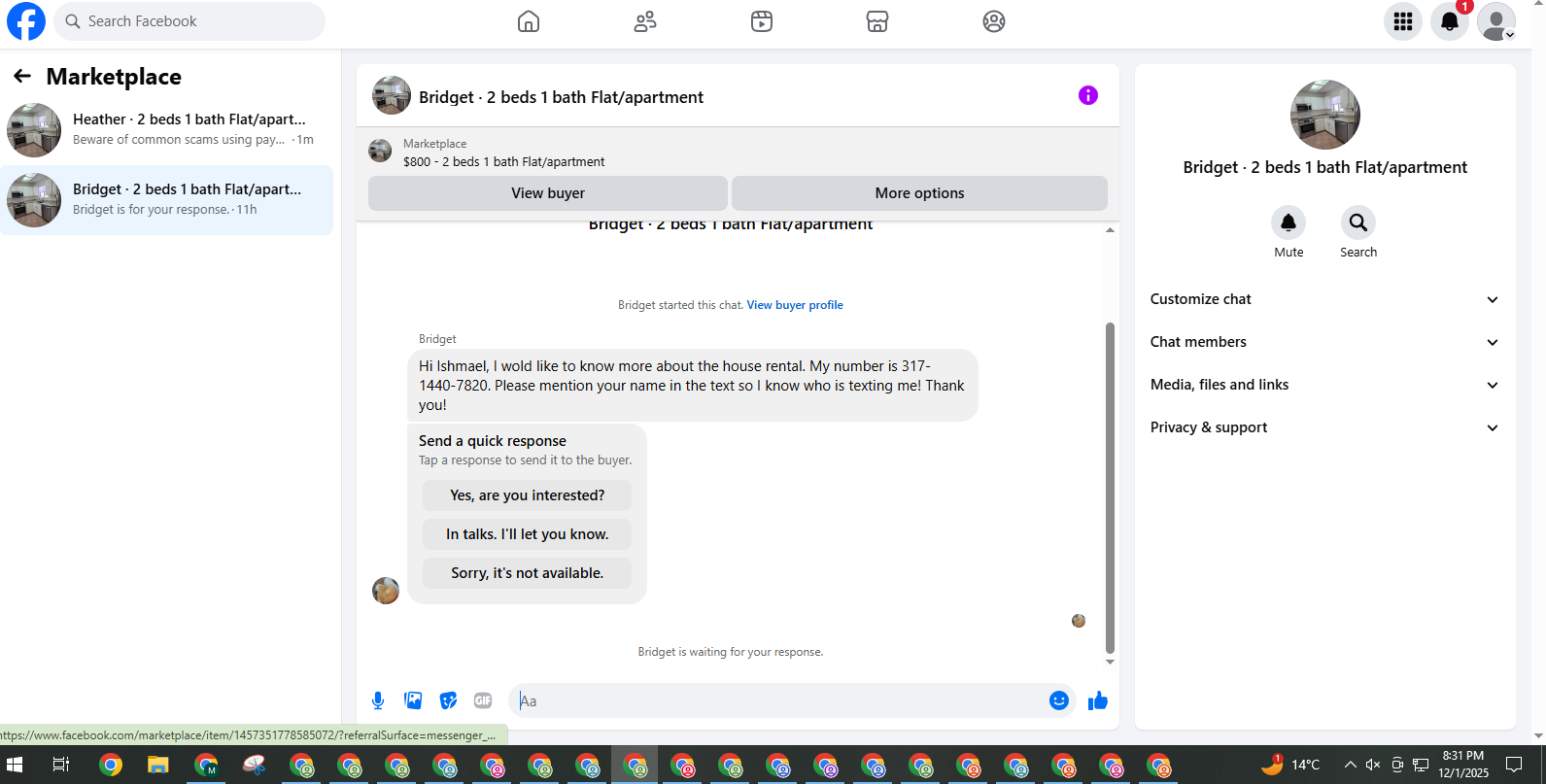Open the account profile avatar menu
Image resolution: width=1546 pixels, height=784 pixels.
coord(1496,21)
